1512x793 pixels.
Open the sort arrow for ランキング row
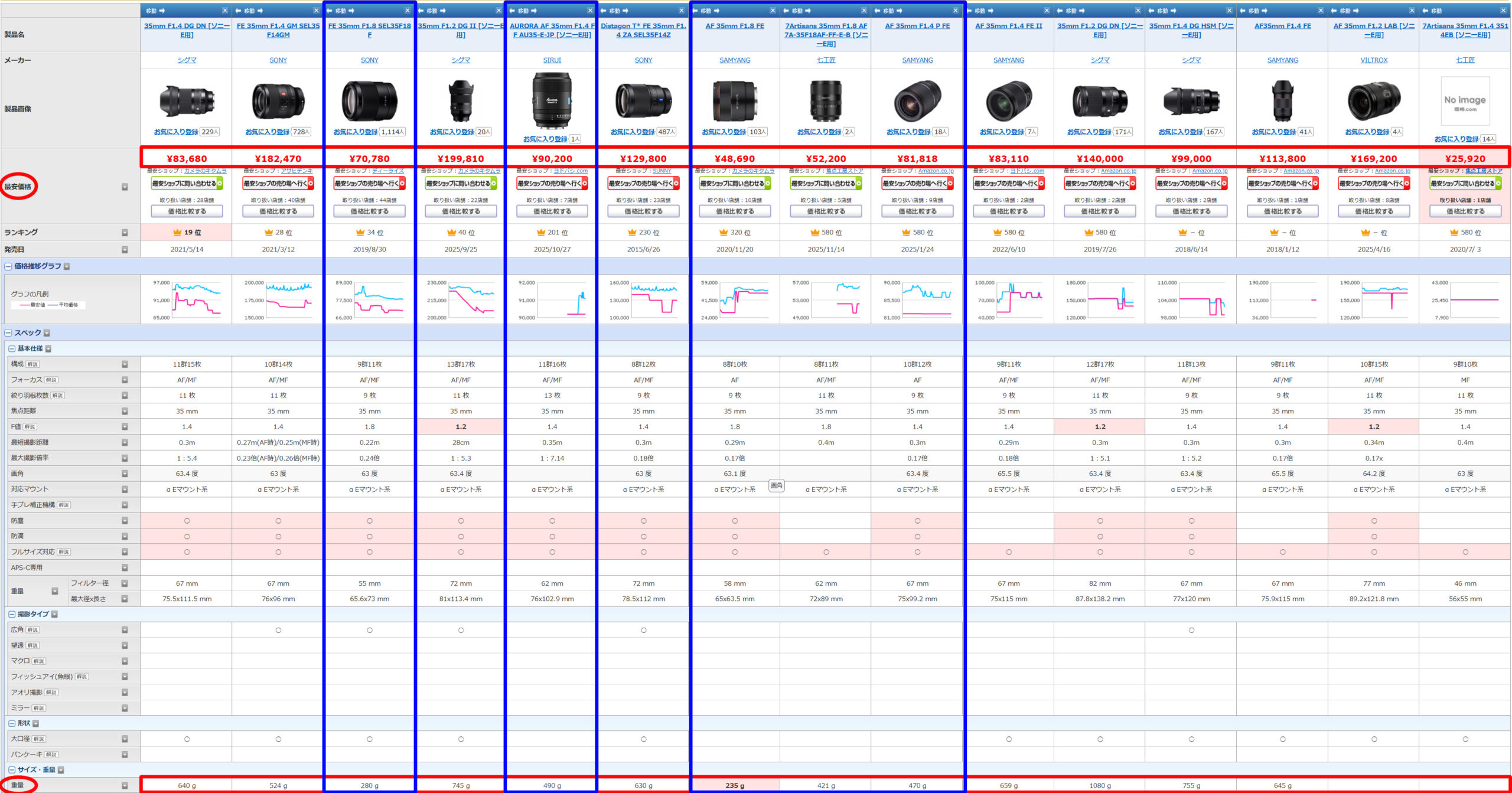[125, 233]
